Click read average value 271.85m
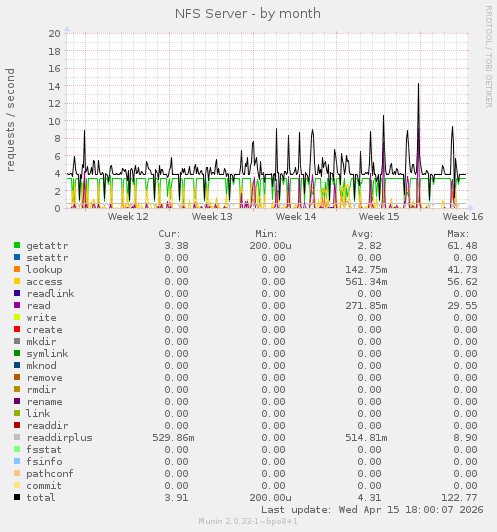Screen dimensions: 497x532 (366, 306)
